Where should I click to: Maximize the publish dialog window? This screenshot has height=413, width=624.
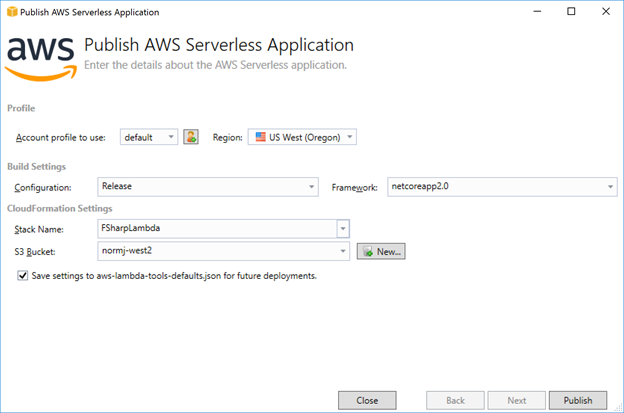point(571,12)
